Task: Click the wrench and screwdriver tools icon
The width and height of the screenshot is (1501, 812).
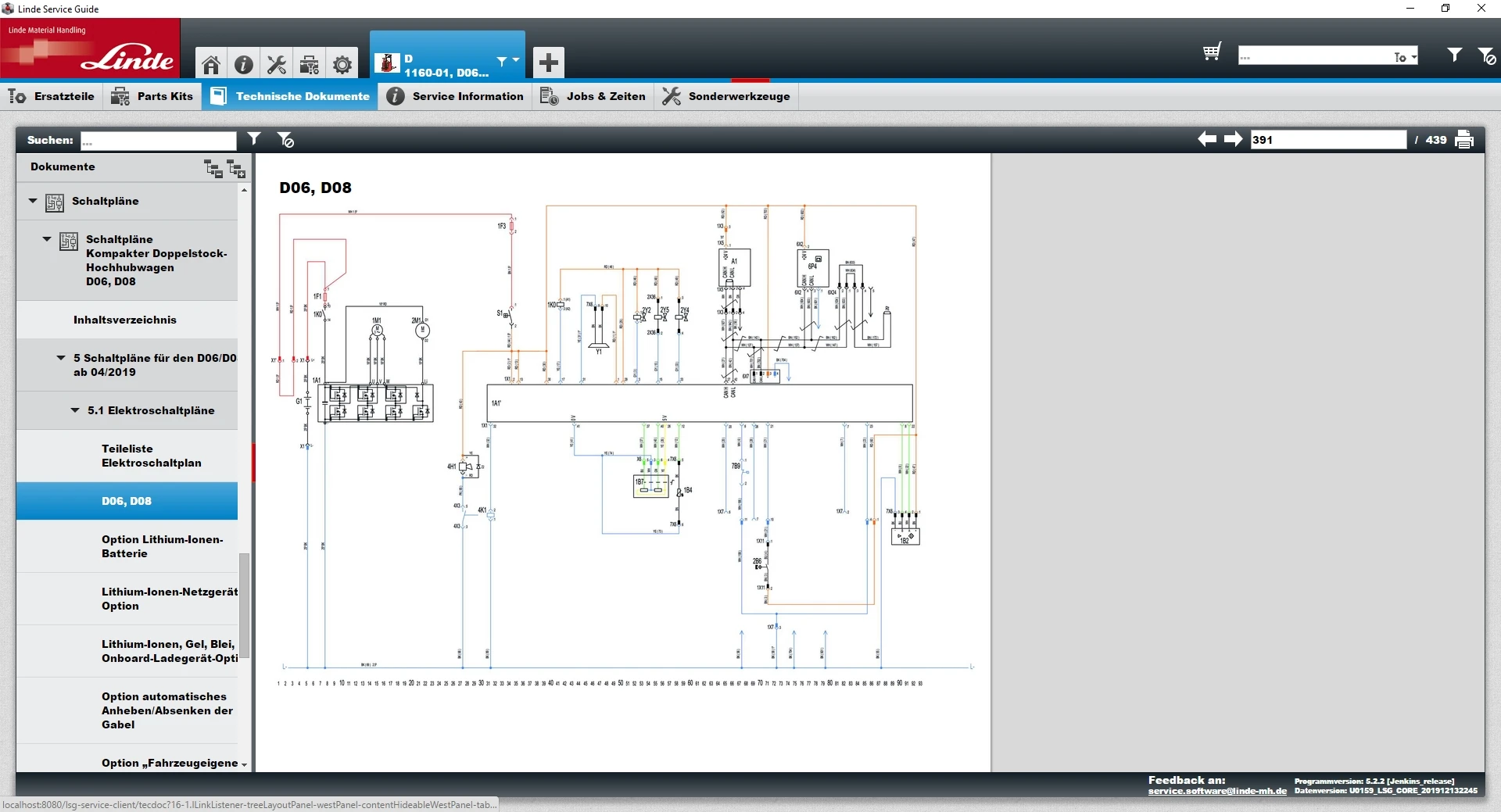Action: 276,64
